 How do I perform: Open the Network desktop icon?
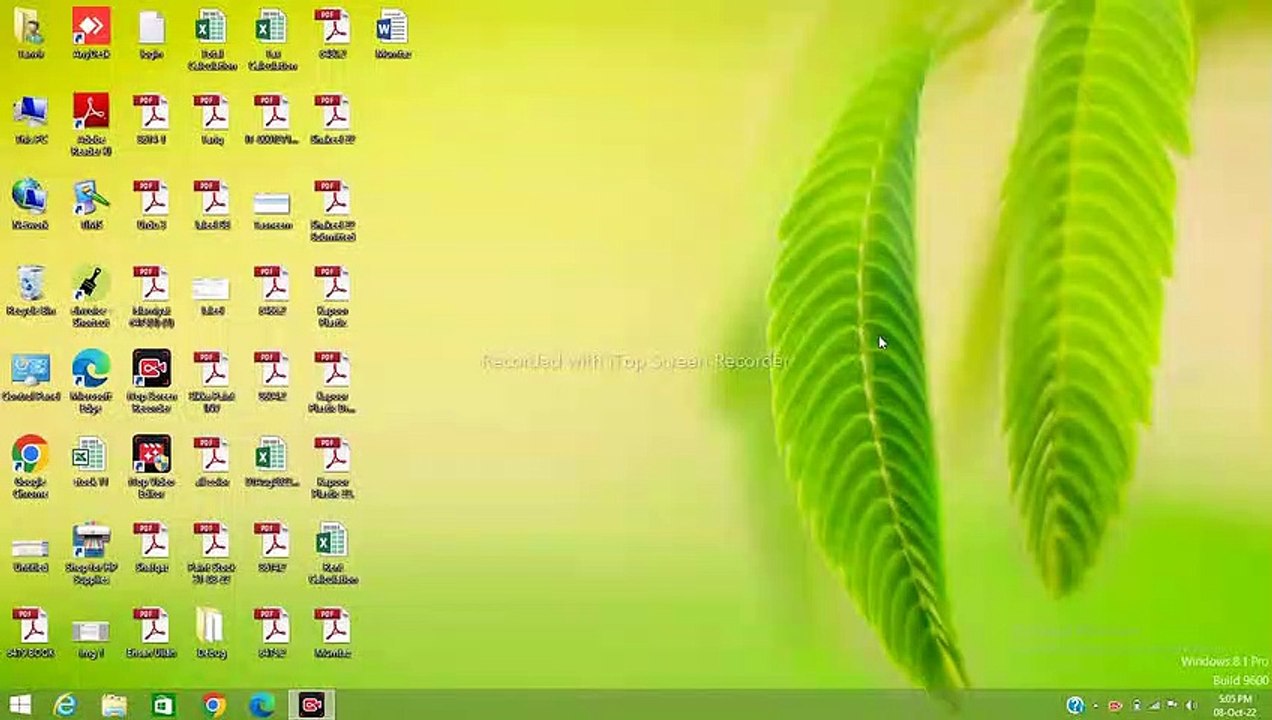click(30, 201)
